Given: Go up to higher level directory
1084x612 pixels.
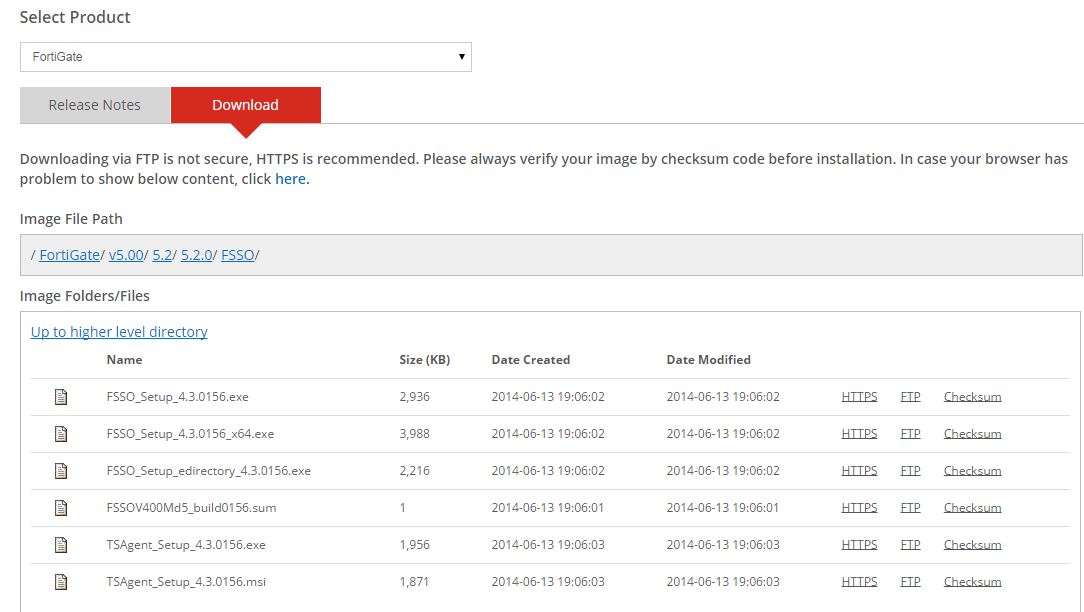Looking at the screenshot, I should click(x=119, y=332).
